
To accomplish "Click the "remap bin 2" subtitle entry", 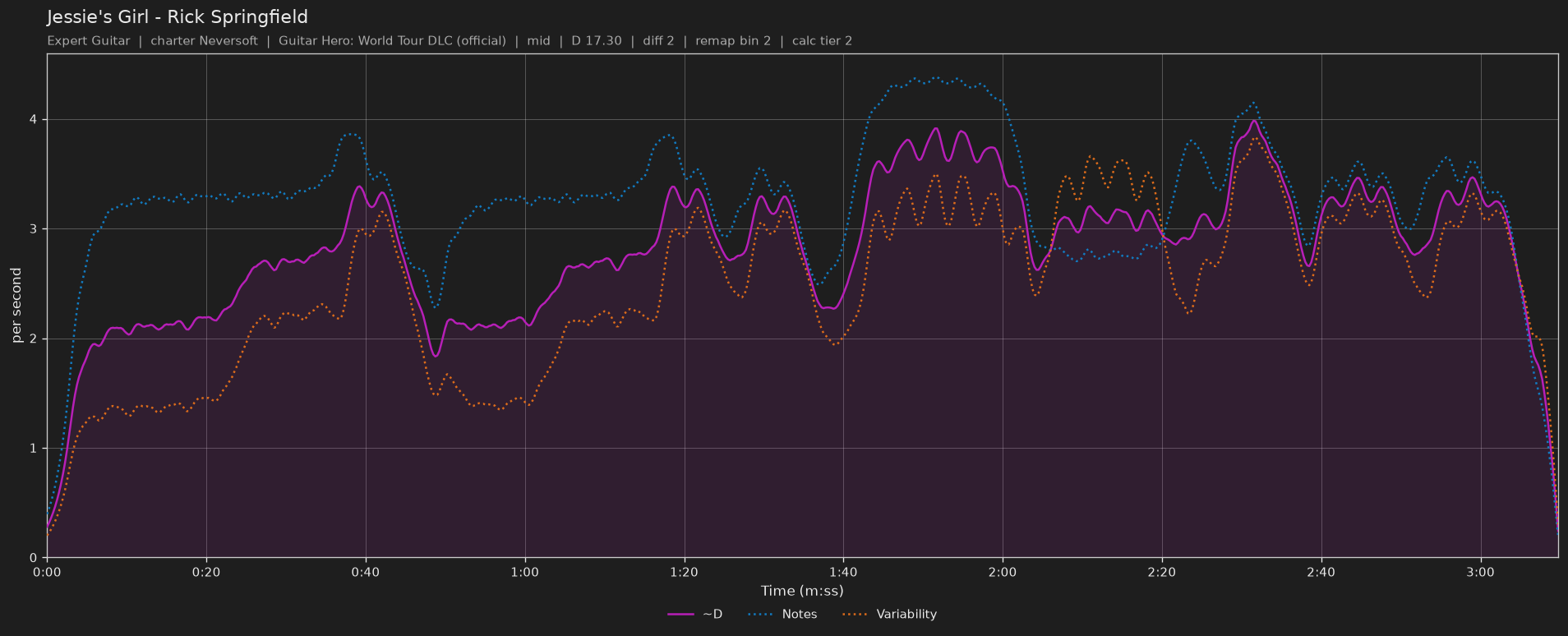I will (733, 41).
